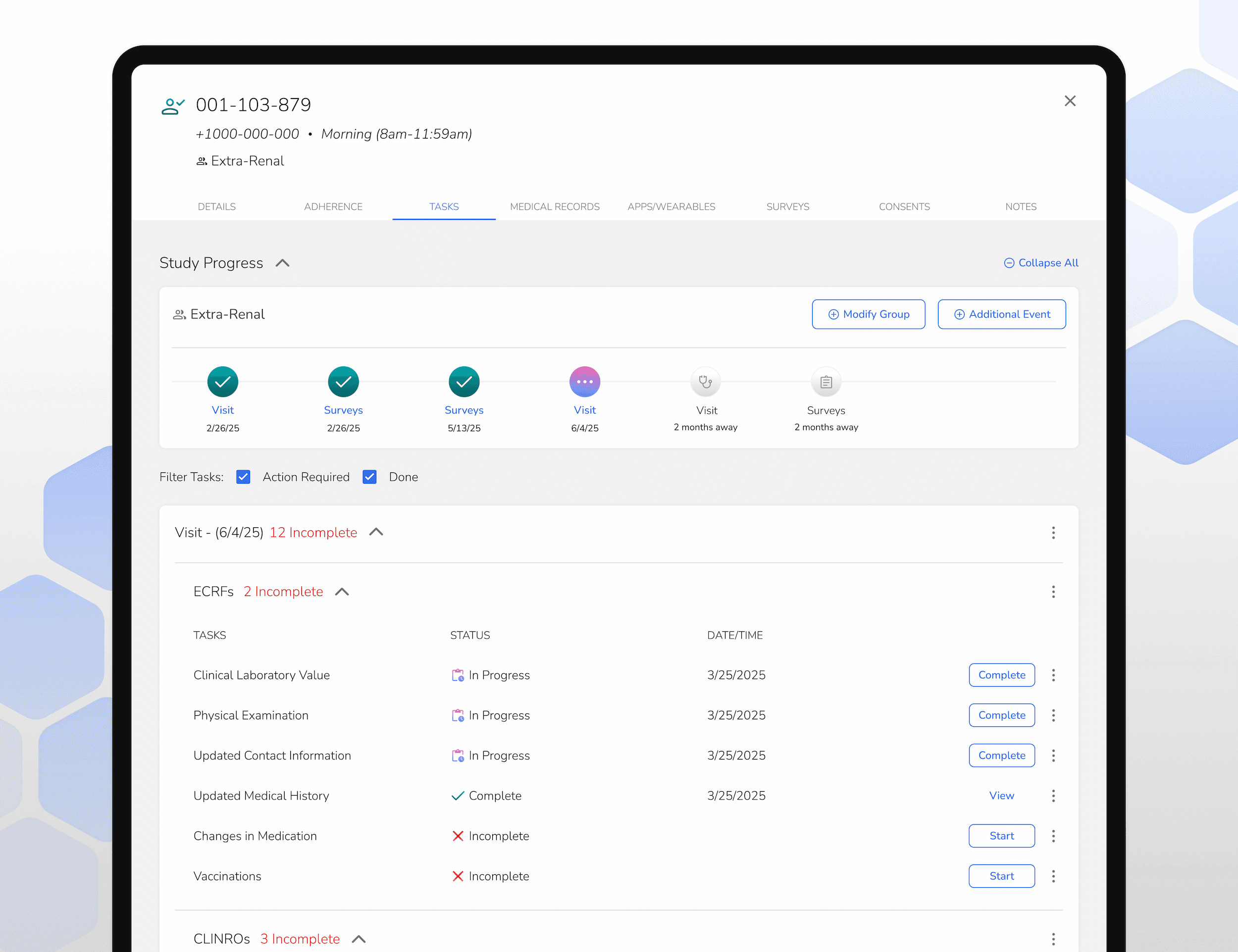Click the completed Visit 2/26/25 checkmark icon
The image size is (1238, 952).
pyautogui.click(x=222, y=381)
